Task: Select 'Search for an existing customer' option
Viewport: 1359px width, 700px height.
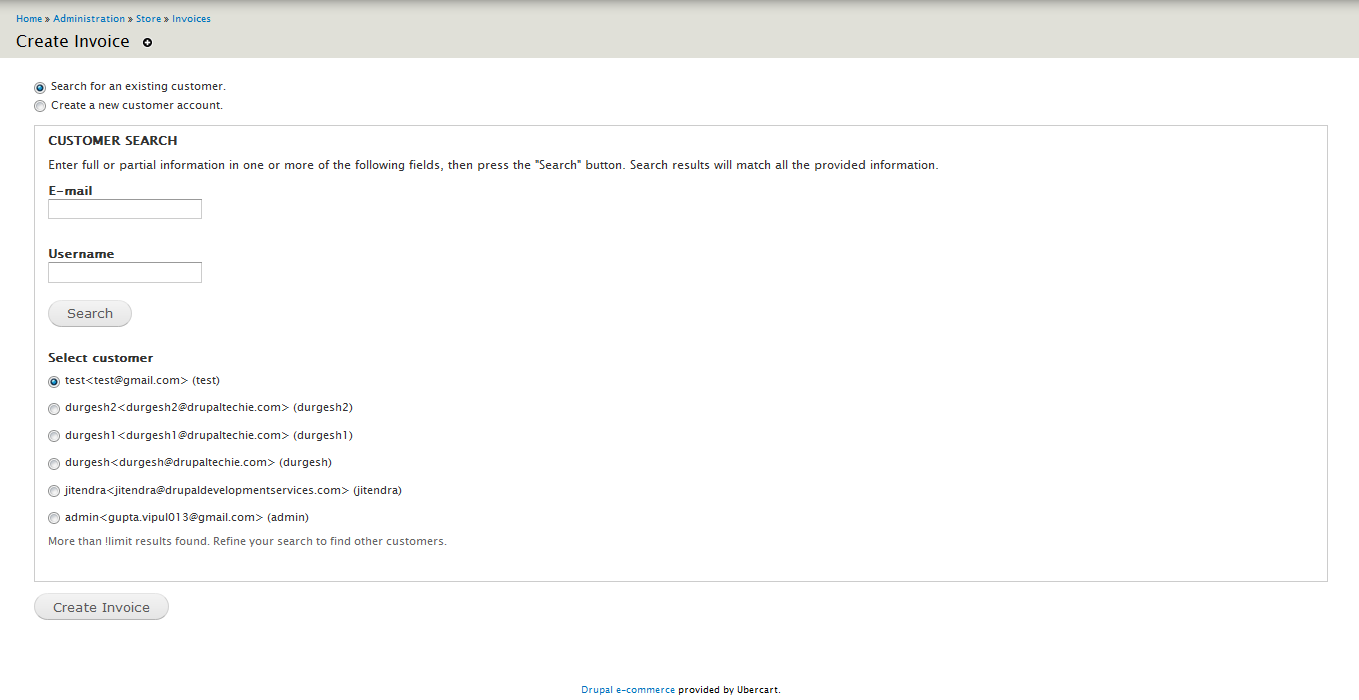Action: (40, 87)
